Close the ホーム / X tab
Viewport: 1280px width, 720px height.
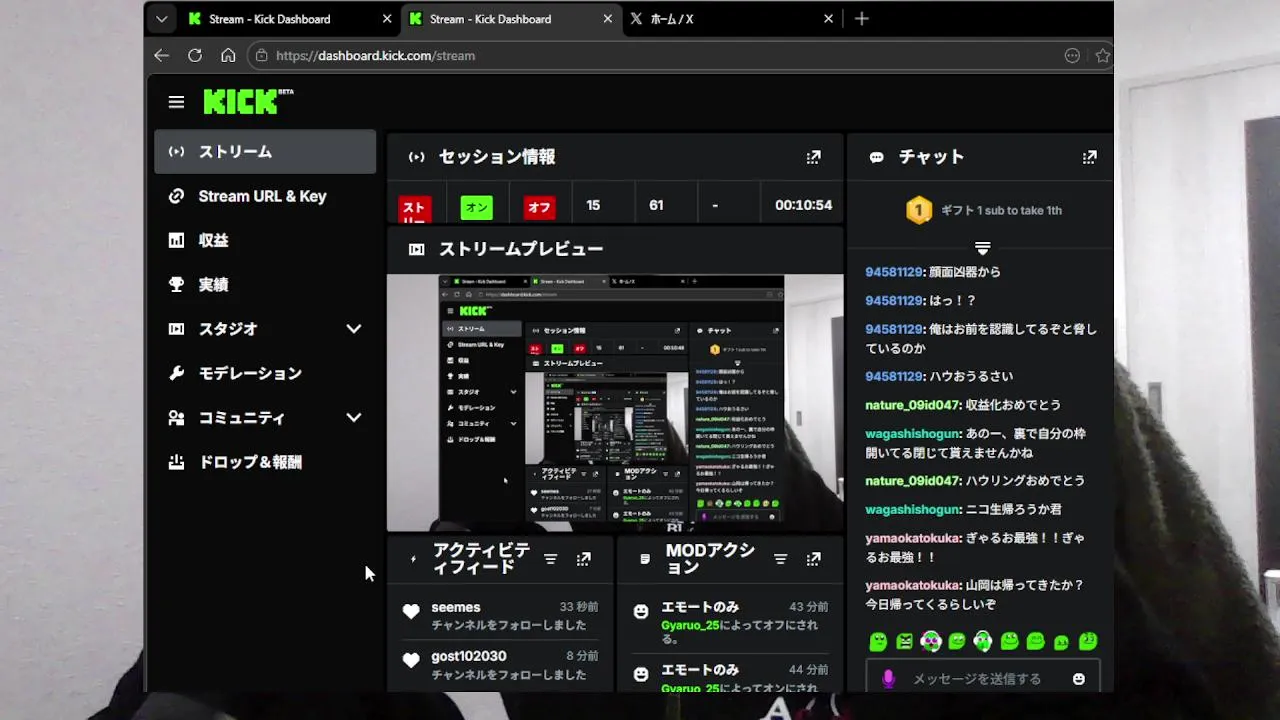(828, 19)
